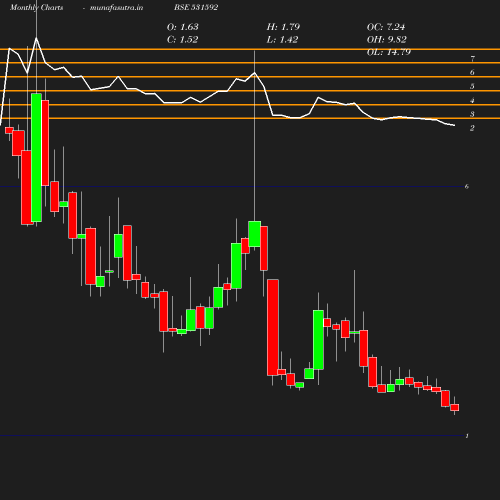Click the 'OC: 7.24' value
The height and width of the screenshot is (500, 500).
pyautogui.click(x=386, y=27)
